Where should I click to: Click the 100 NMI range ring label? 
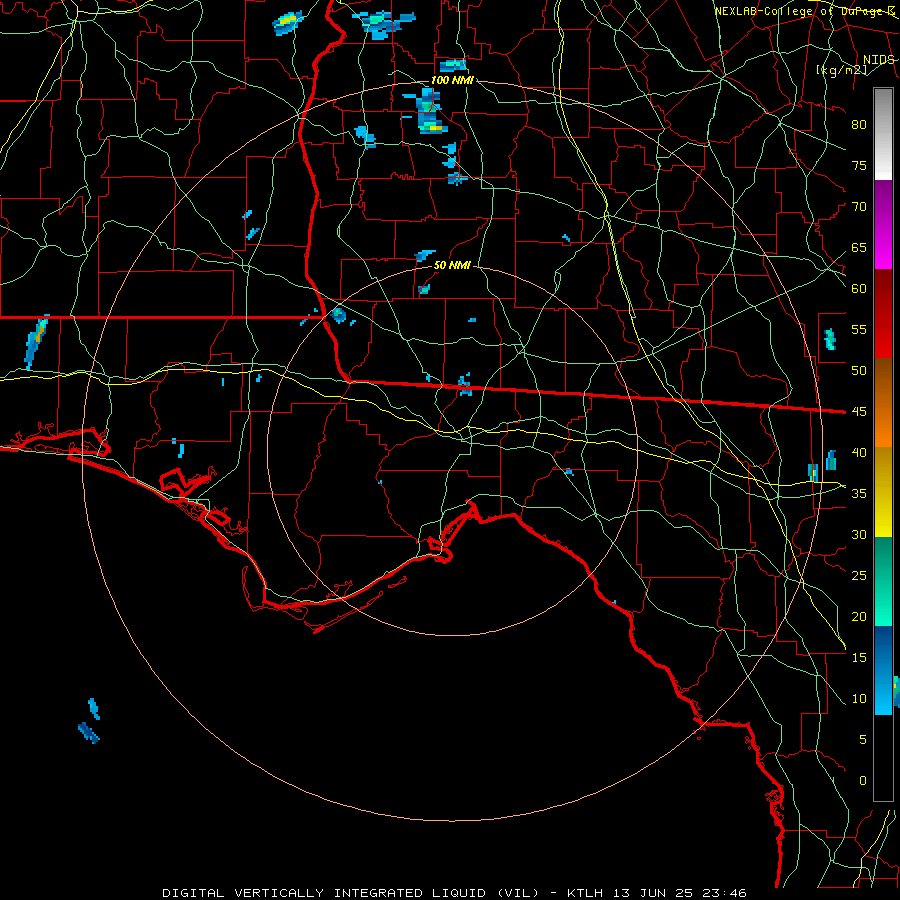point(452,80)
